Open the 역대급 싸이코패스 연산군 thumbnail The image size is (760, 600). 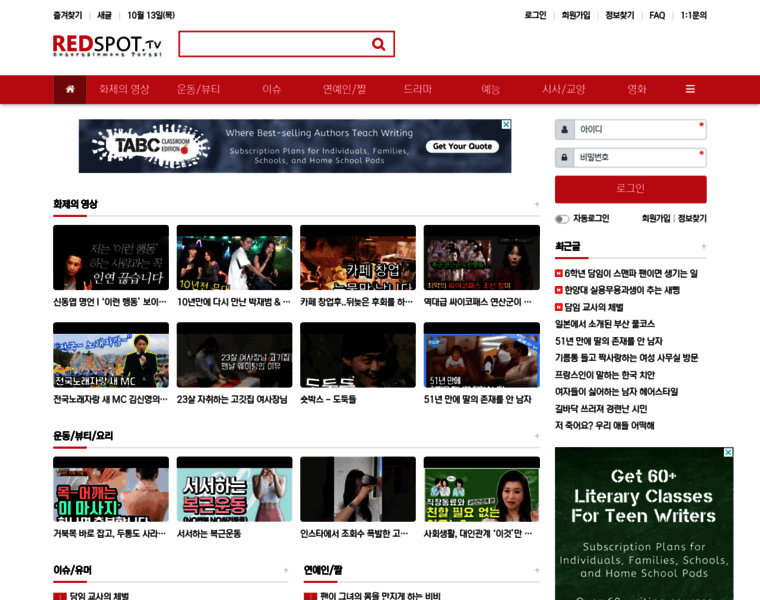click(482, 257)
